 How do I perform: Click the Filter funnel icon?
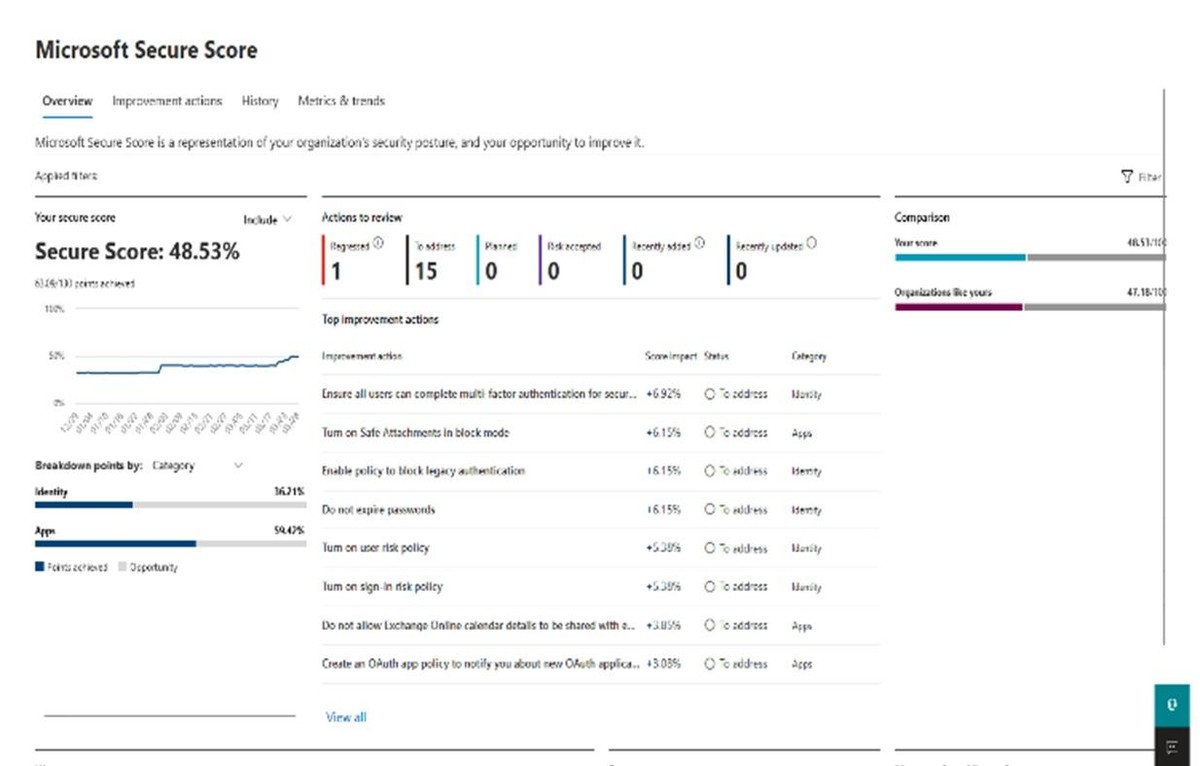[1127, 177]
